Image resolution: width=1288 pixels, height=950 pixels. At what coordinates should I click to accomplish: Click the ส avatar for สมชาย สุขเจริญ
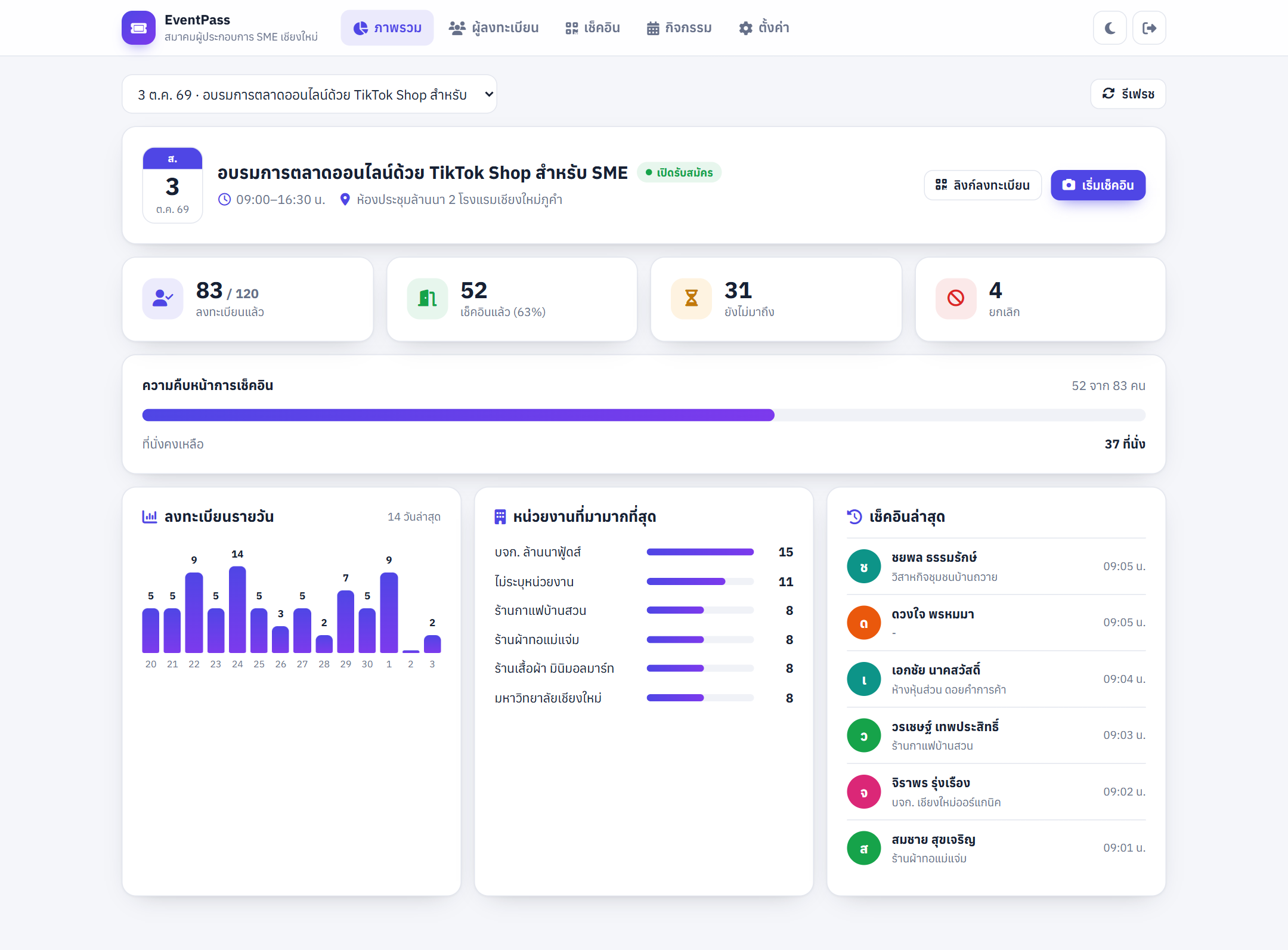[863, 848]
